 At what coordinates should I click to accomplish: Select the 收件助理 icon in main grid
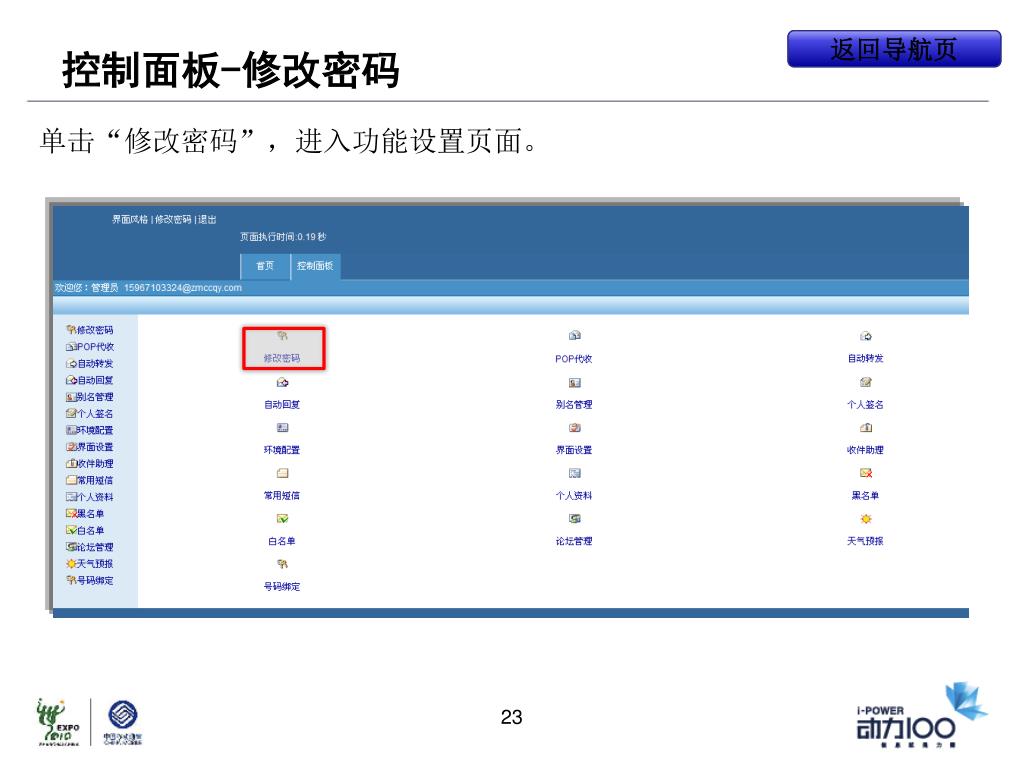tap(865, 428)
